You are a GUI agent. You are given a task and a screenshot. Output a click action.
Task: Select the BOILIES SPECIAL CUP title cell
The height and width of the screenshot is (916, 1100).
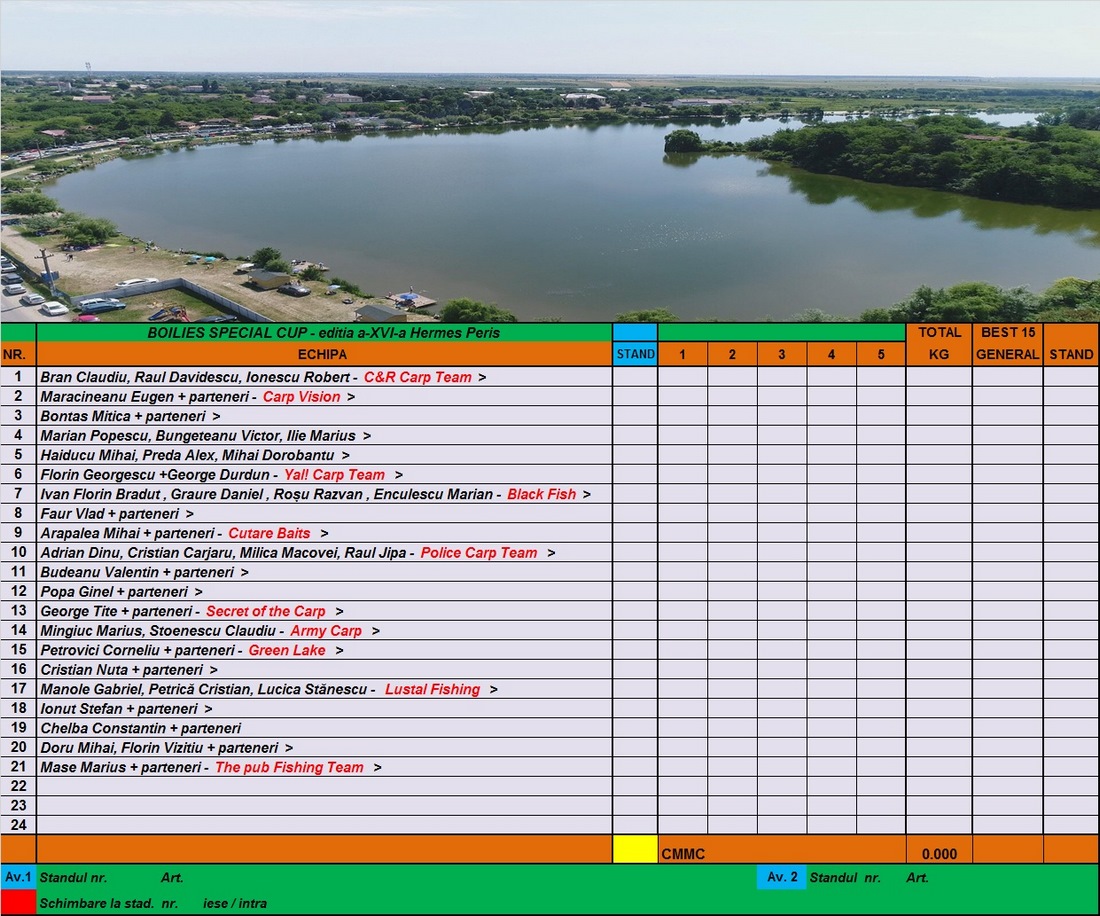(323, 332)
